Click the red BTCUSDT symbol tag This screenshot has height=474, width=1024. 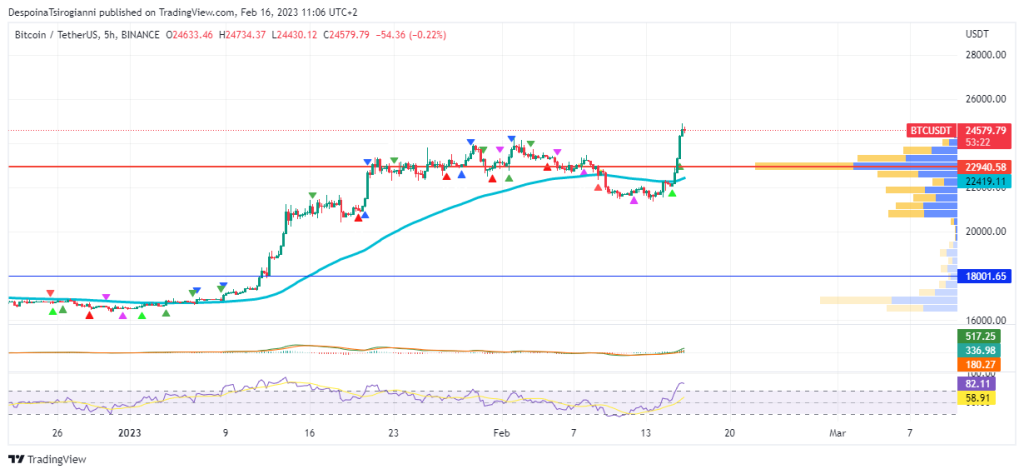tap(929, 130)
